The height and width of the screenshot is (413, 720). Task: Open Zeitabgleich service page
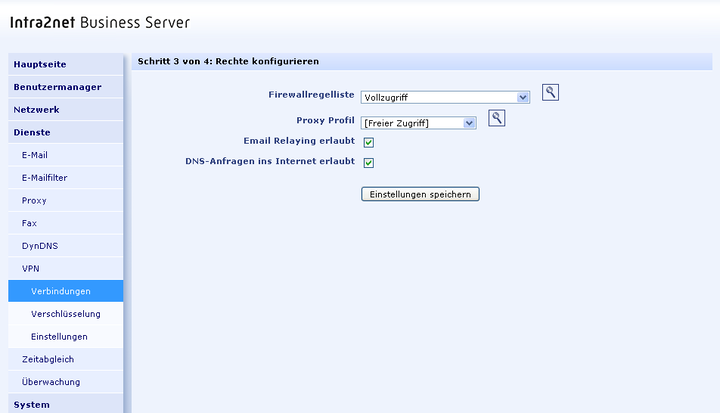66,359
